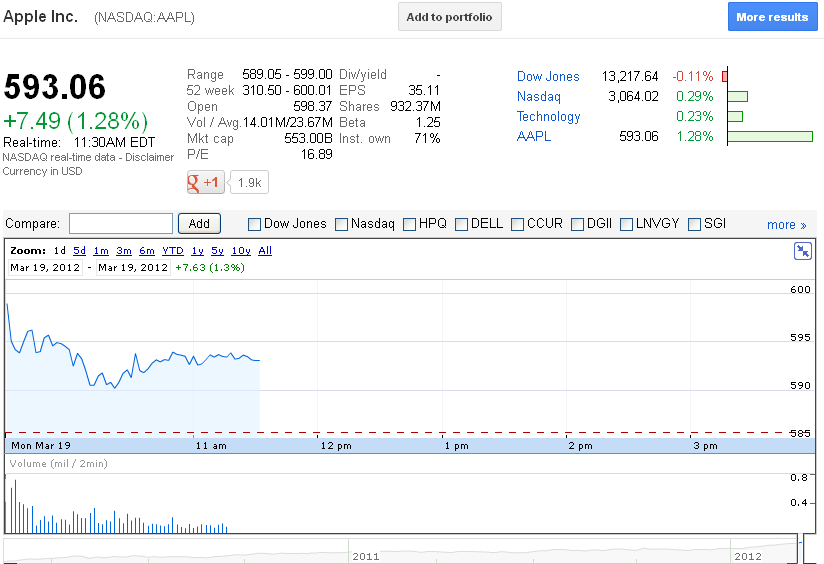Open the Dow Jones index link
Screen dimensions: 824x564
click(548, 77)
